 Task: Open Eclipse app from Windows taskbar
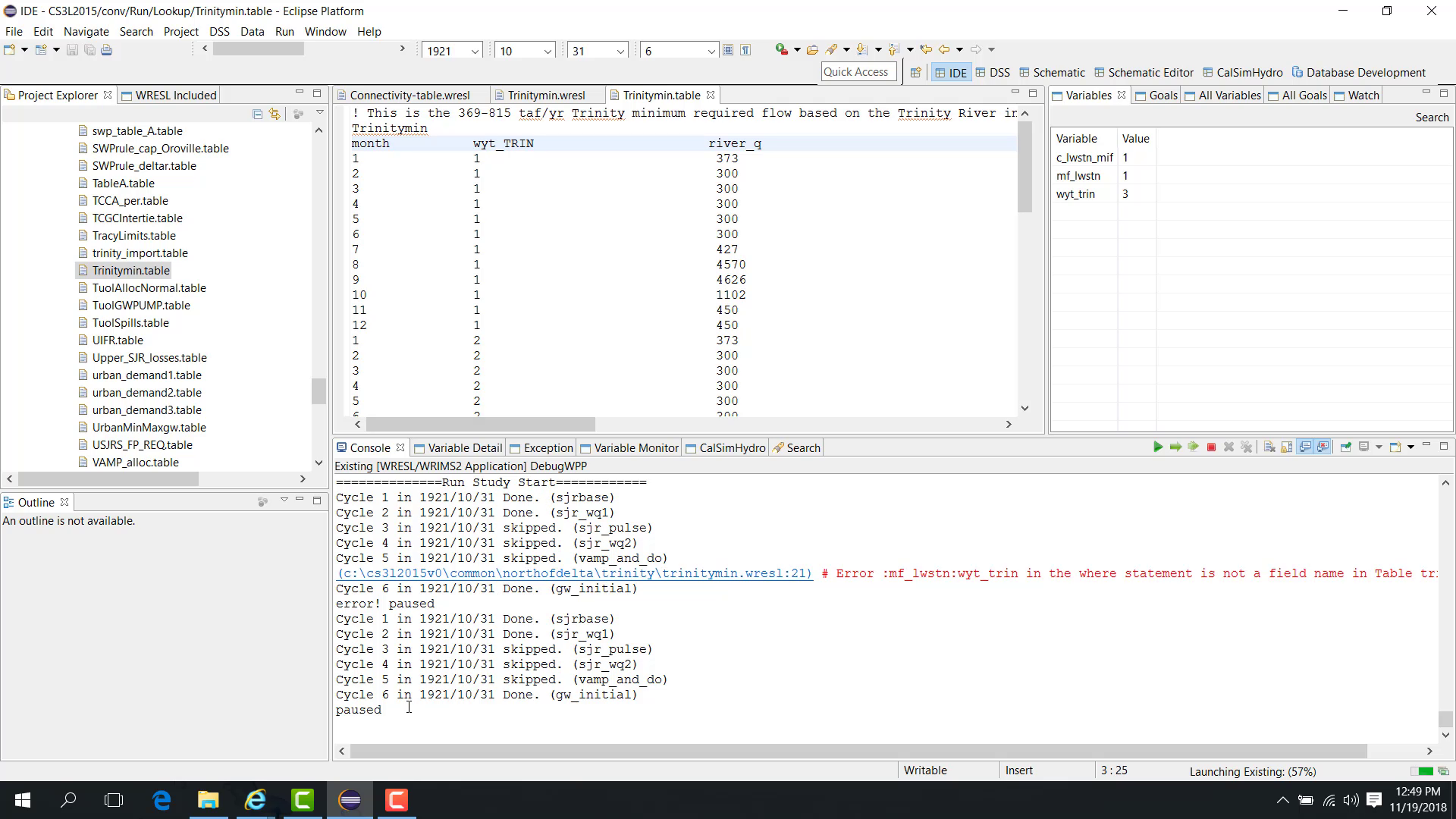(350, 800)
